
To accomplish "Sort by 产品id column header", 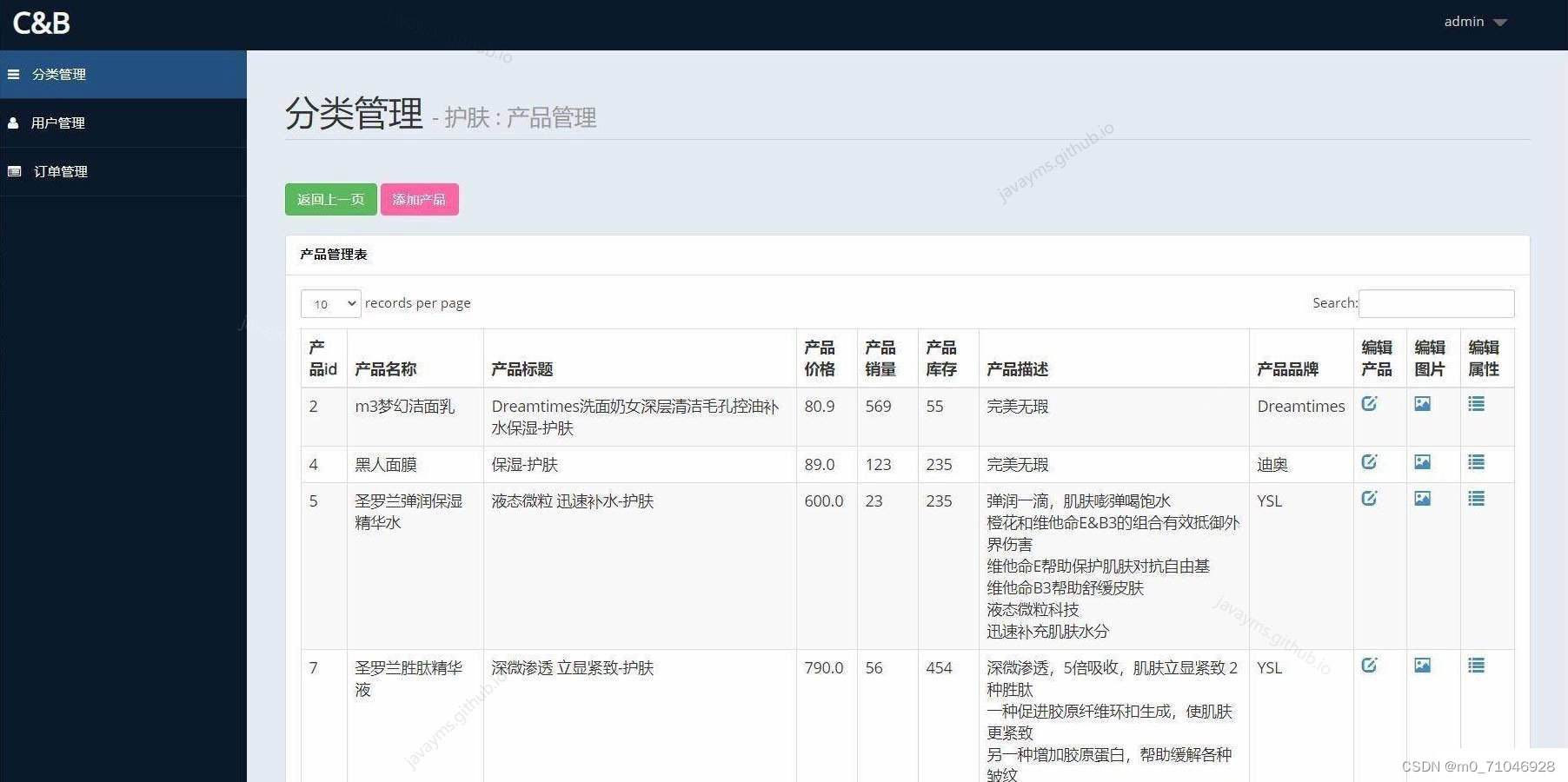I will pos(323,358).
